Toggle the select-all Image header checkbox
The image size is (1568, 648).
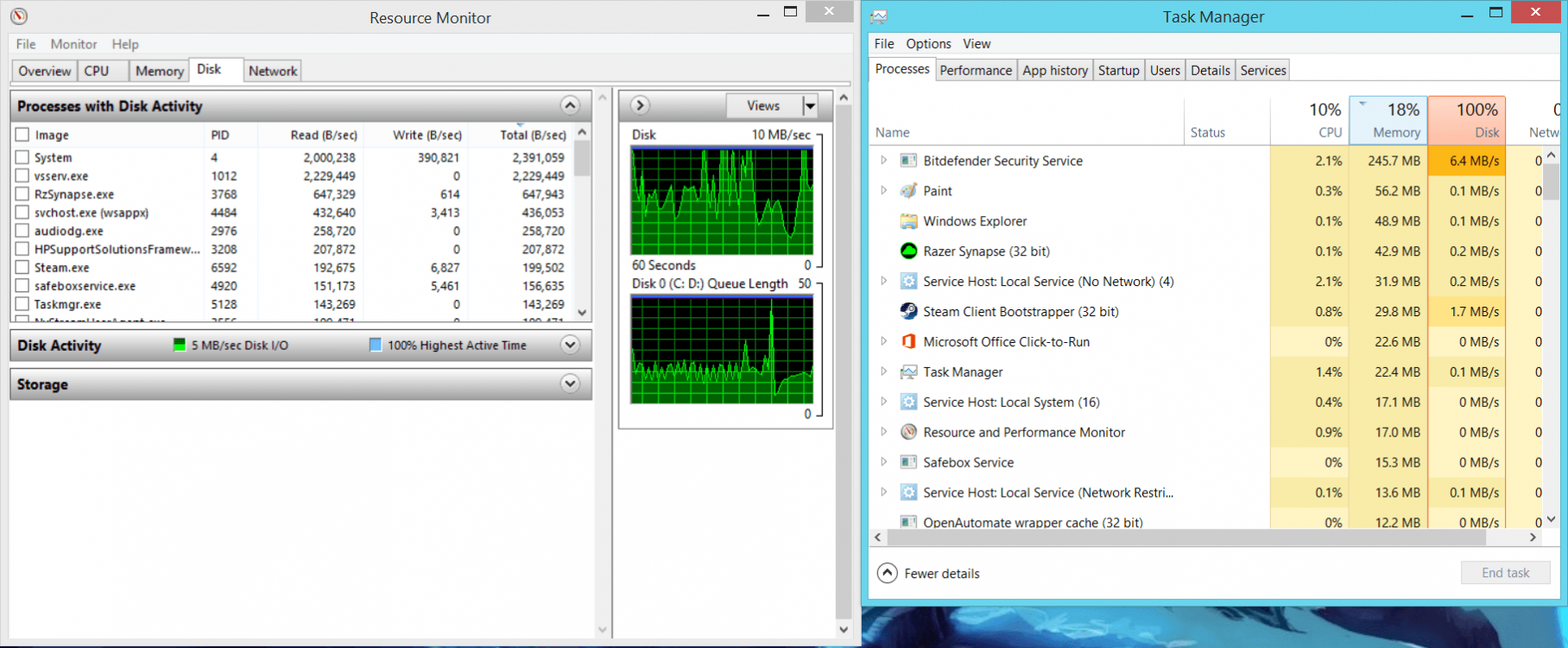[22, 135]
